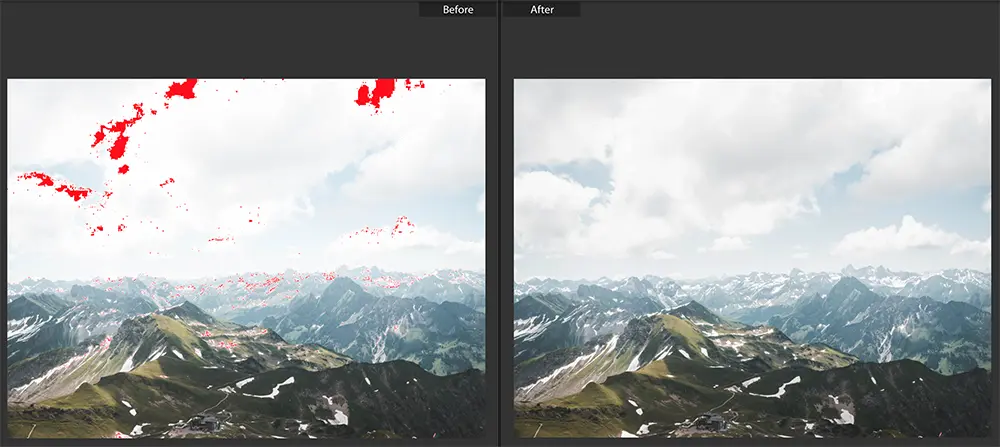Click the After image preview

point(753,258)
